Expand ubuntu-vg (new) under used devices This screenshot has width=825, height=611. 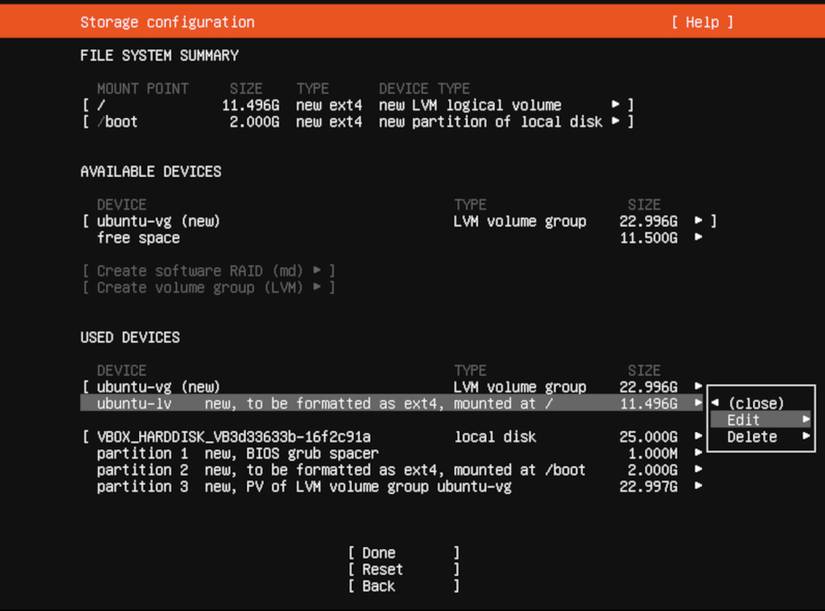pos(697,387)
